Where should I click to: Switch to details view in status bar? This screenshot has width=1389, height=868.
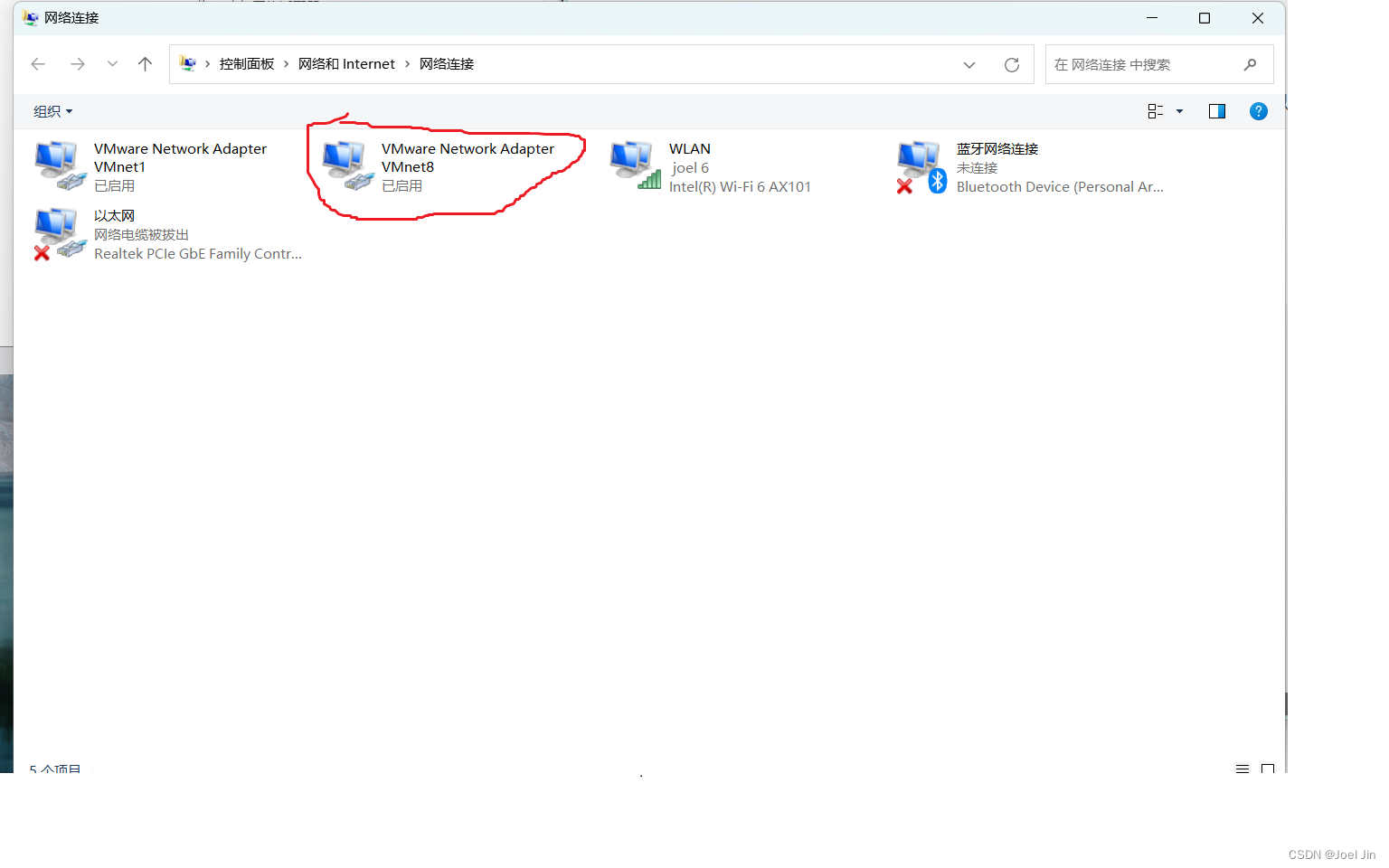pyautogui.click(x=1243, y=769)
